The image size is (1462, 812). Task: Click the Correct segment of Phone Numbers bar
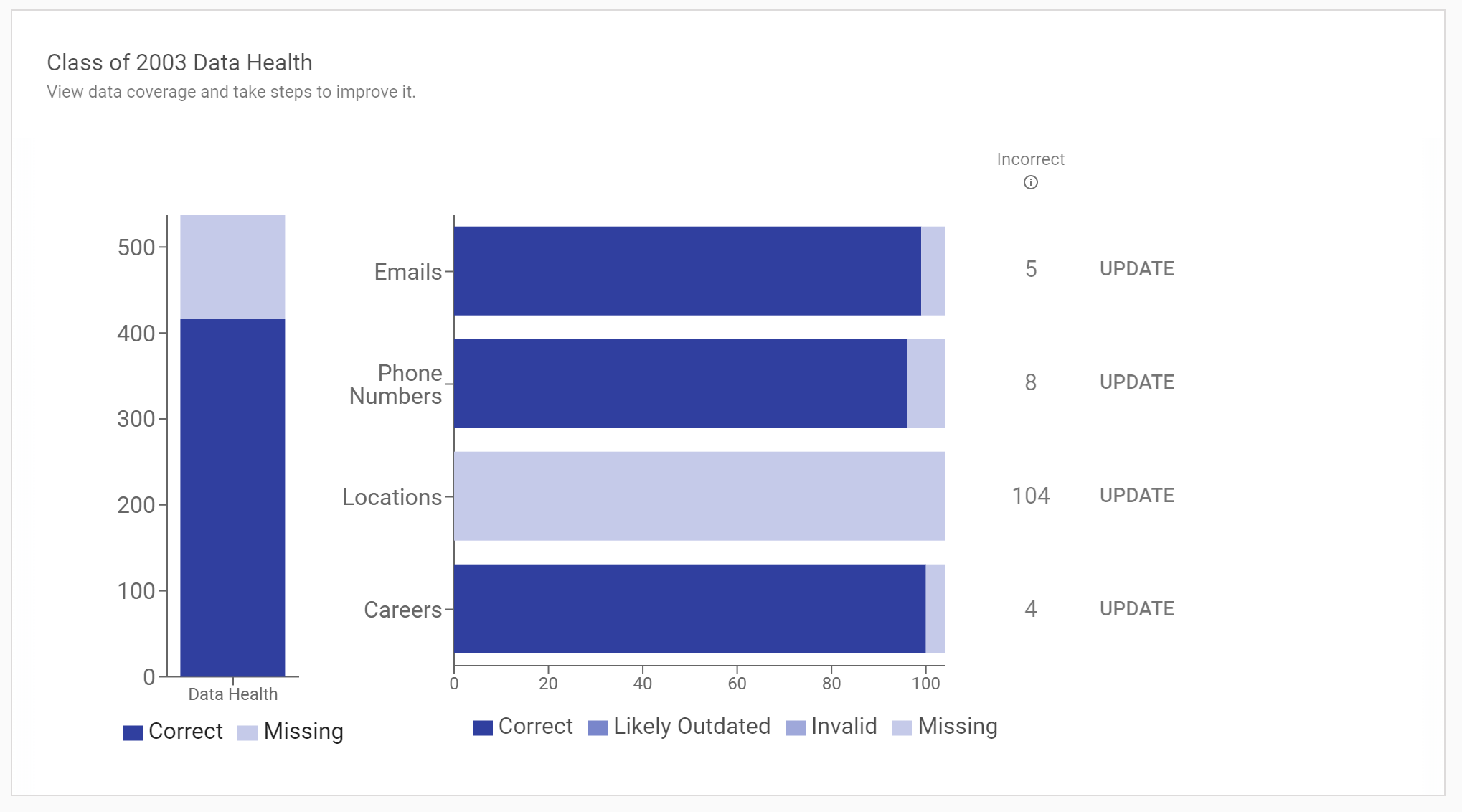pos(680,384)
